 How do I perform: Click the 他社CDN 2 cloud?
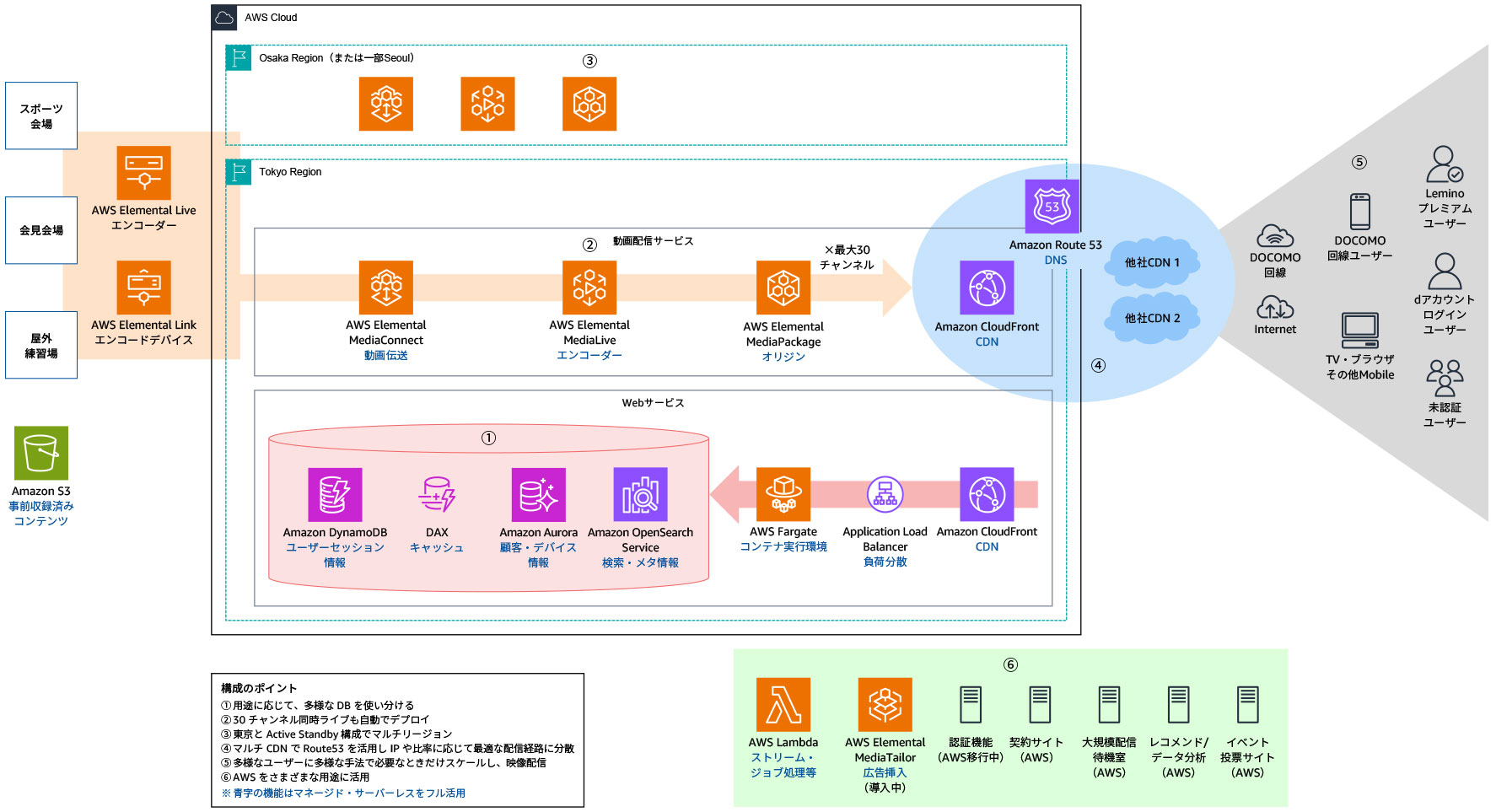tap(1152, 318)
